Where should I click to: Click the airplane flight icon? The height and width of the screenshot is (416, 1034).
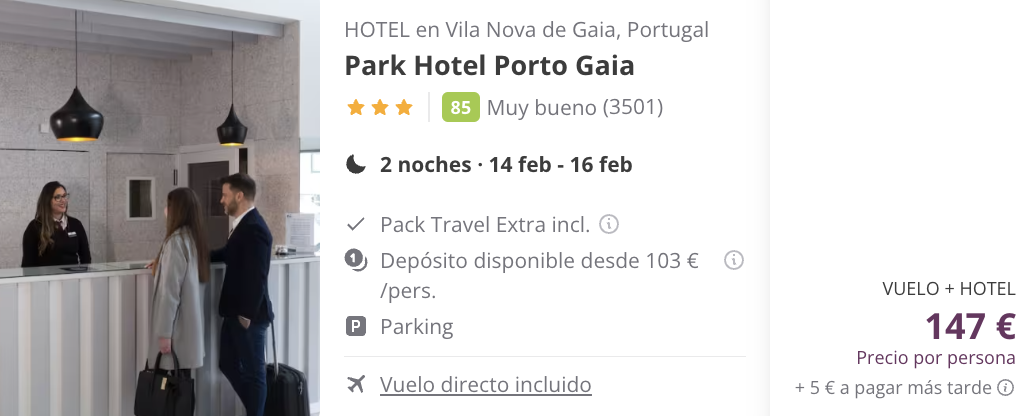click(355, 384)
